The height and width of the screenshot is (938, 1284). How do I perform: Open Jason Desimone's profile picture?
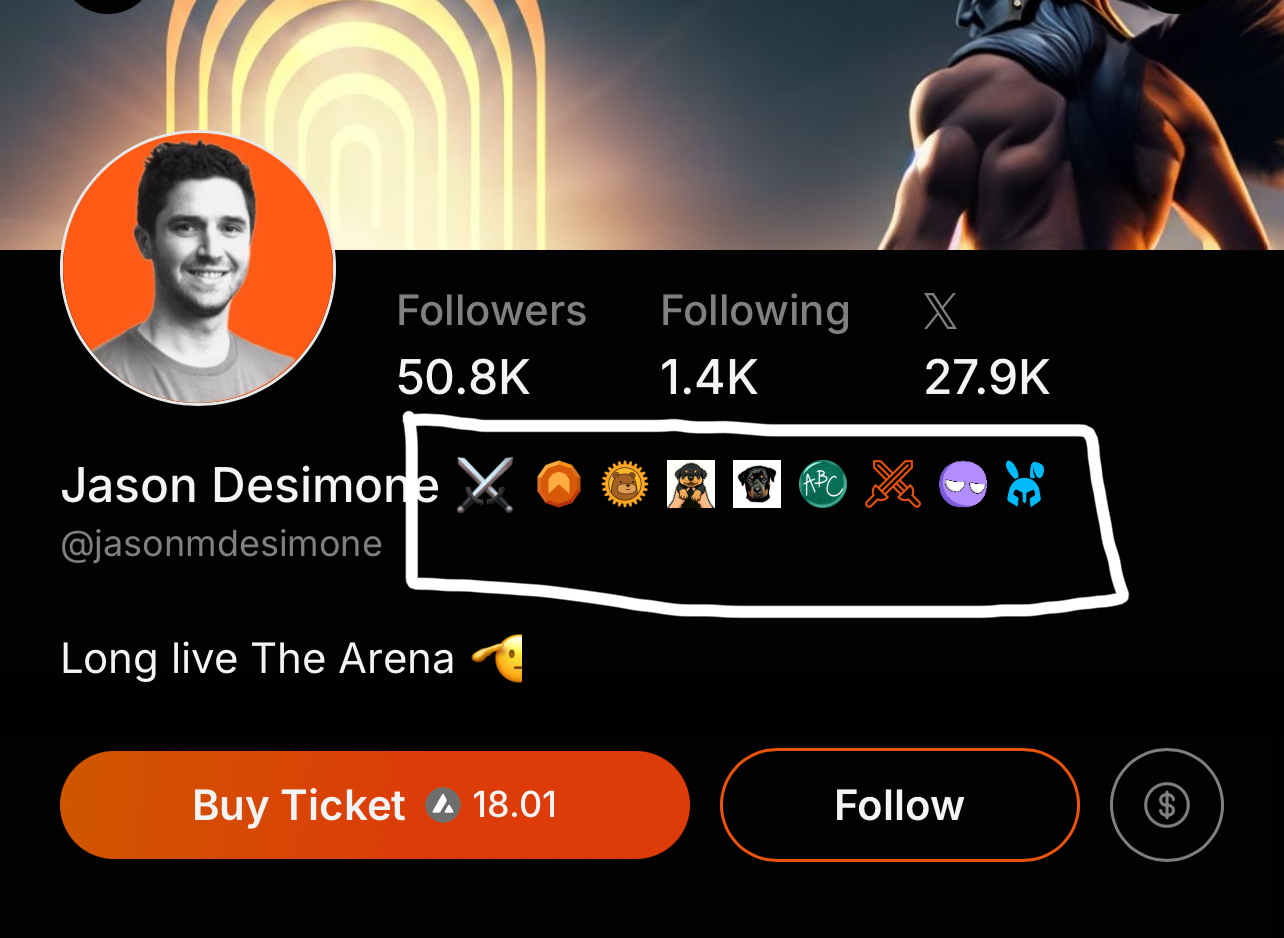pyautogui.click(x=198, y=268)
